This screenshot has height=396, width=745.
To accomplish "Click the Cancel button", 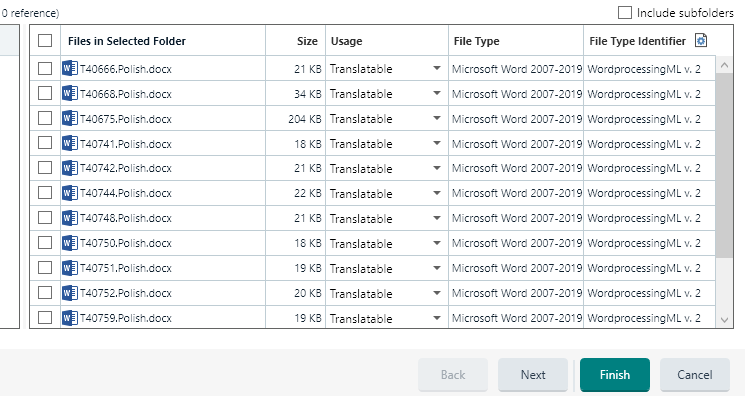I will click(695, 375).
